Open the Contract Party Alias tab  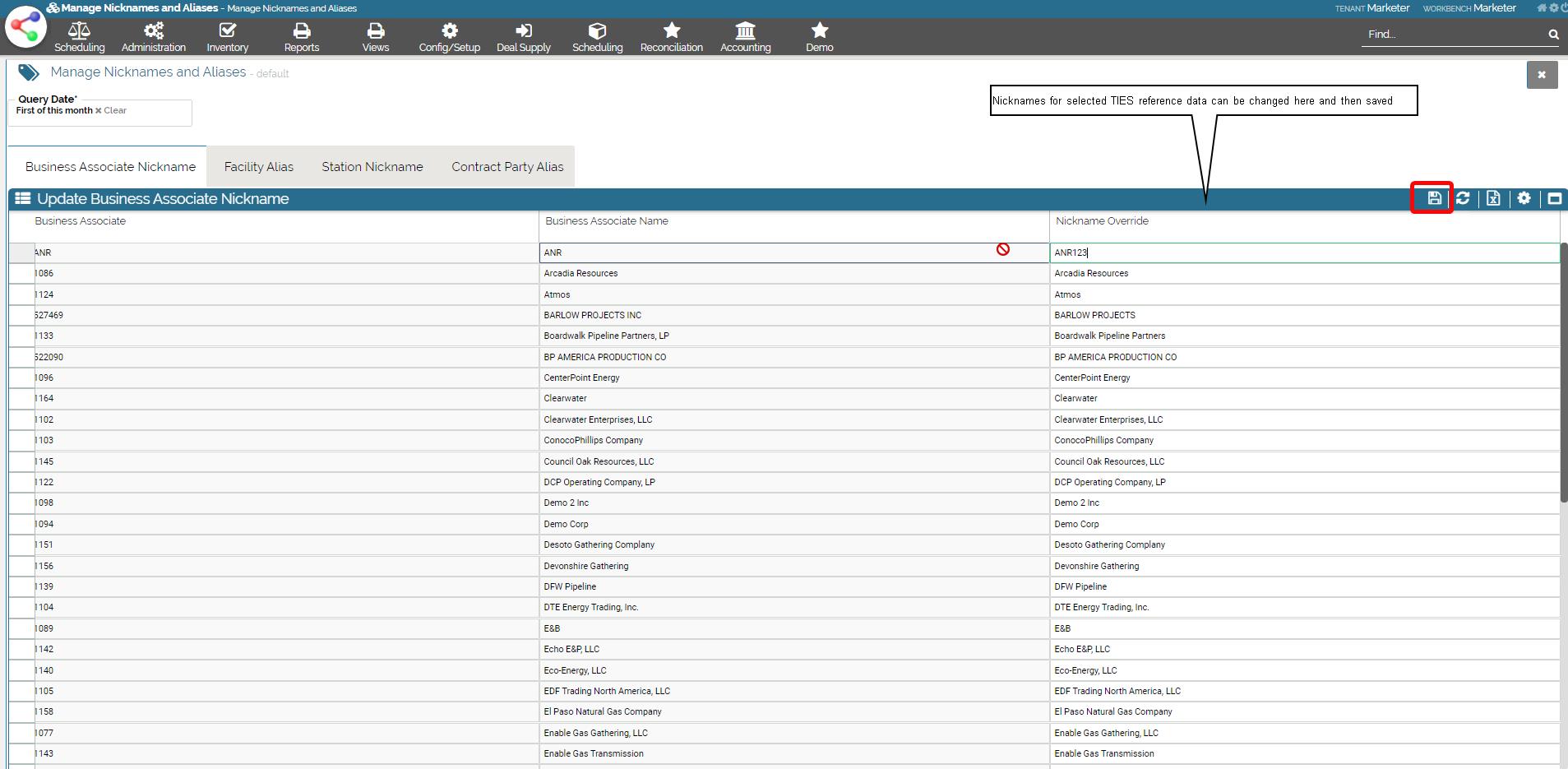[x=507, y=167]
